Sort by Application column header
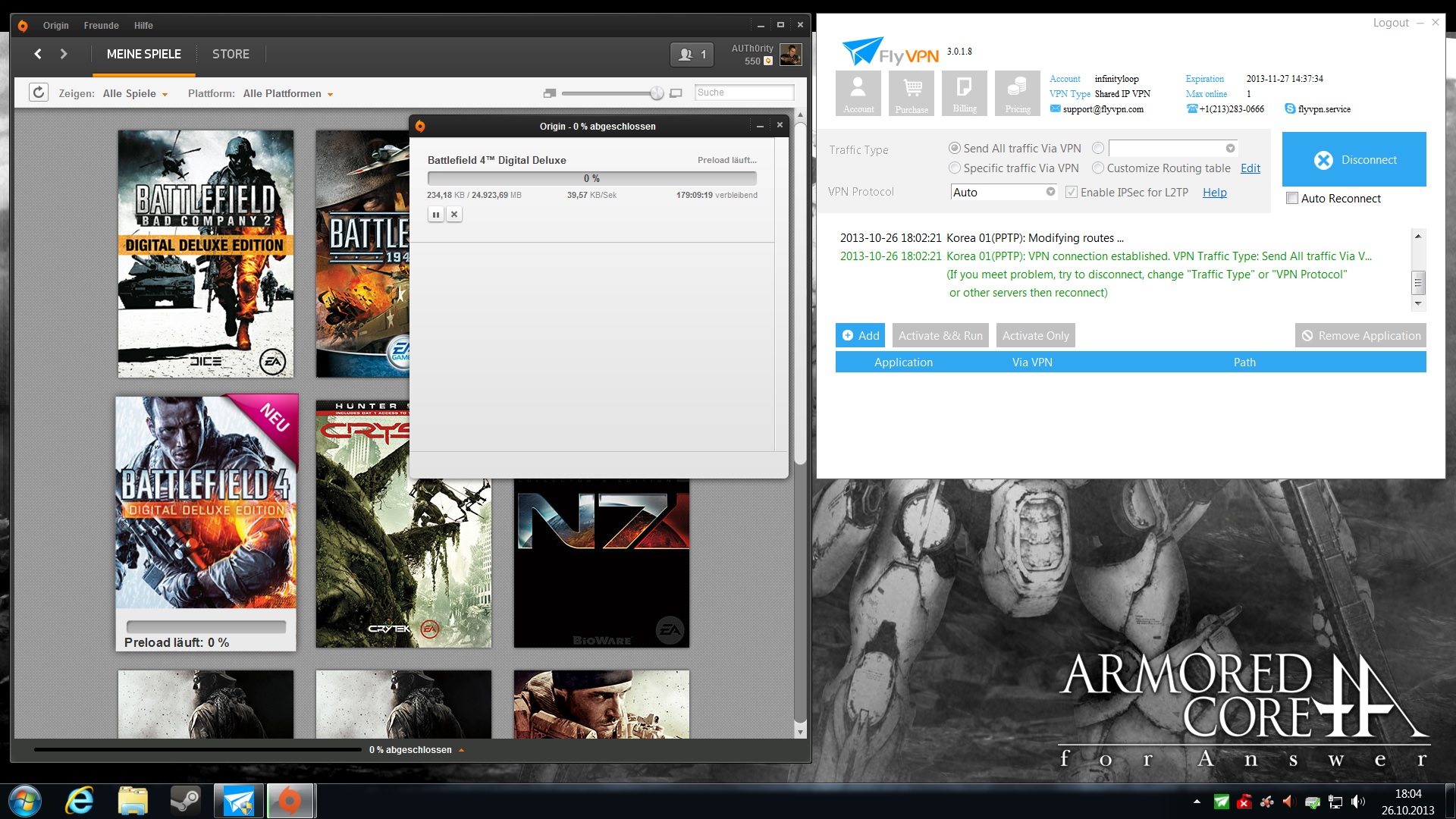 pyautogui.click(x=903, y=362)
